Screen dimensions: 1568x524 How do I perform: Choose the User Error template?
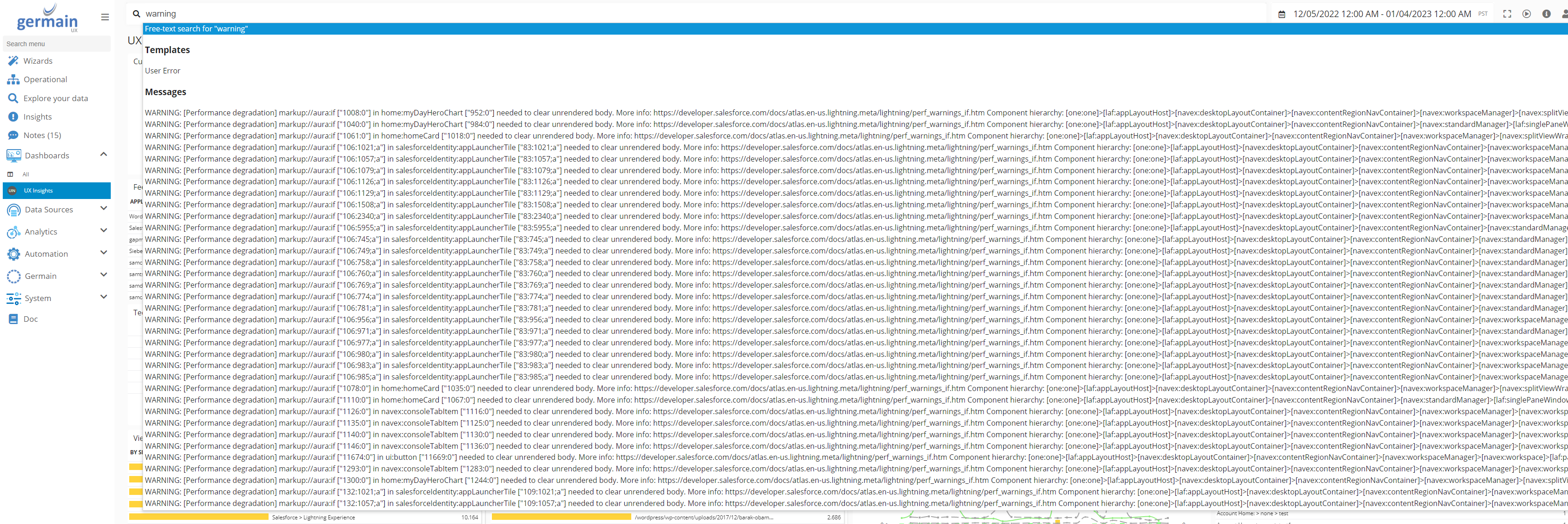pos(162,71)
